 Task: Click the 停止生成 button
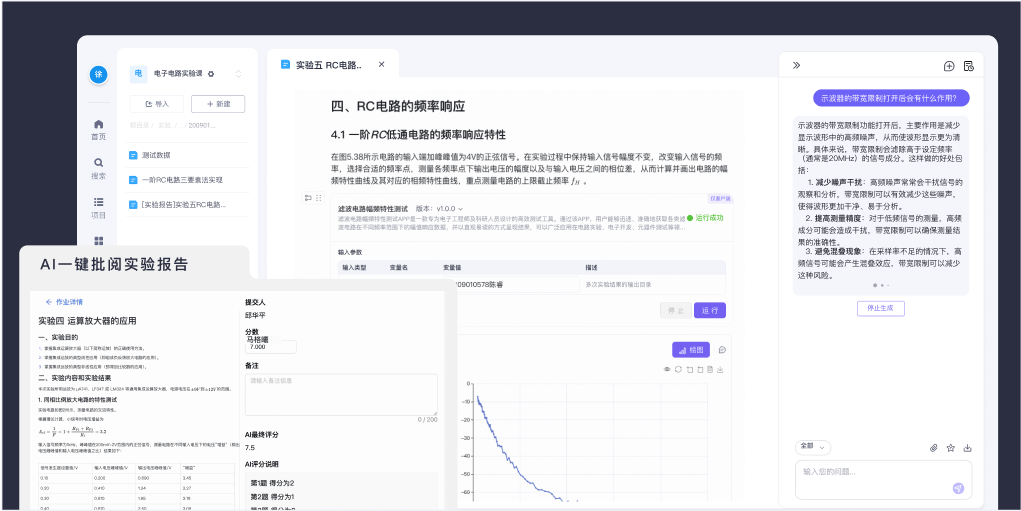[x=880, y=309]
